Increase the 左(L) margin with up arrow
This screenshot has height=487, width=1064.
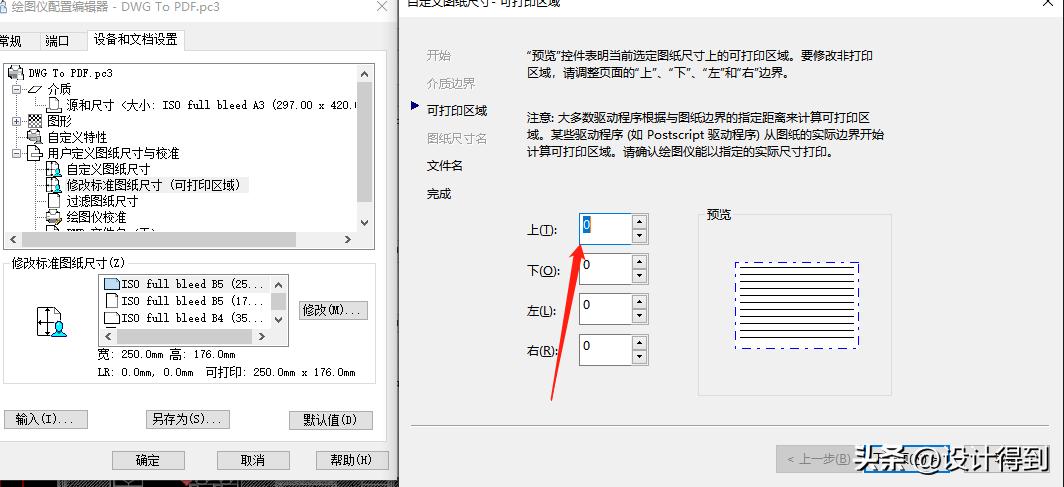pos(639,302)
